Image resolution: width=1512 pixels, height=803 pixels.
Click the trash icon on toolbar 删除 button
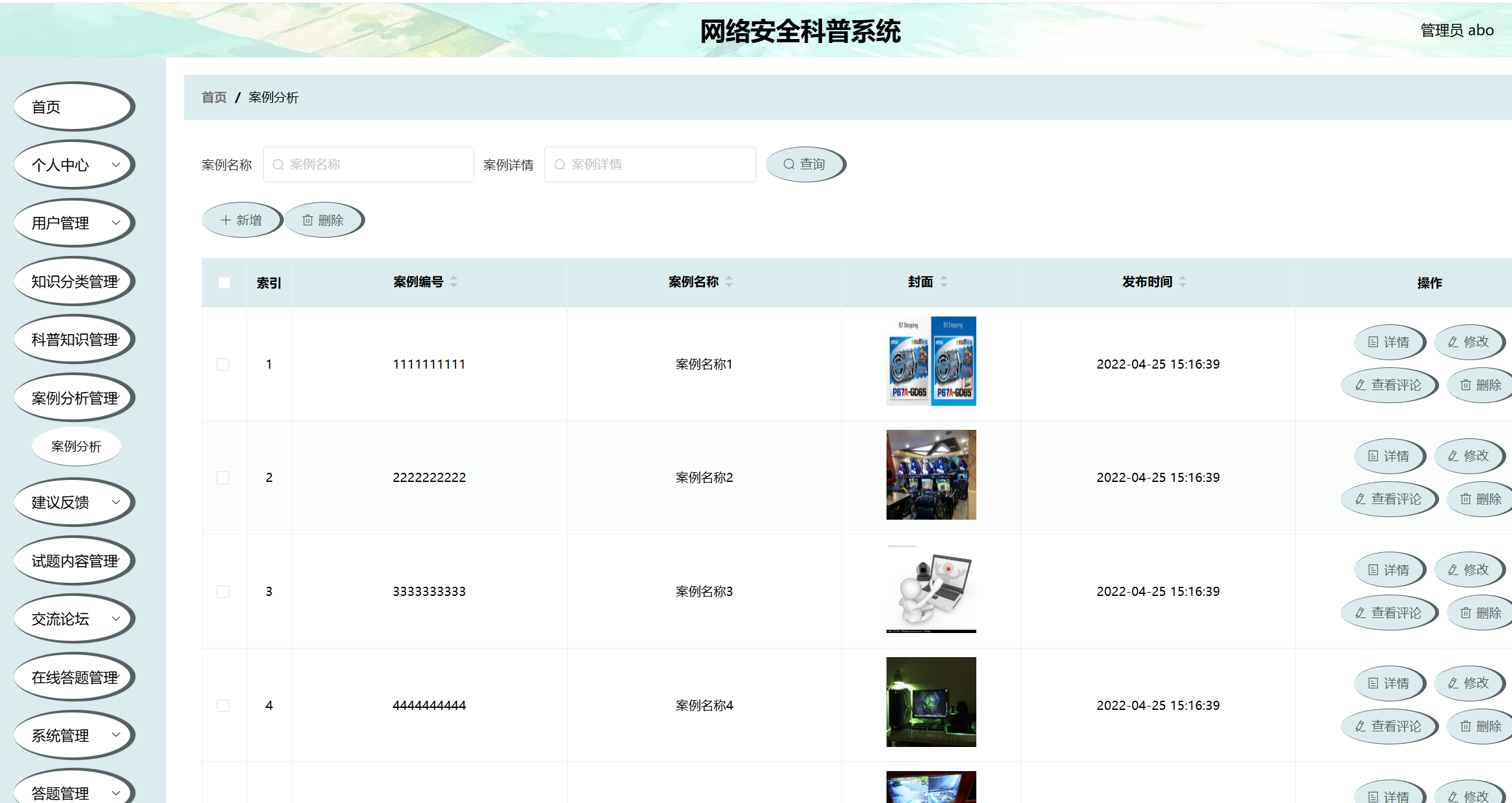click(x=308, y=220)
